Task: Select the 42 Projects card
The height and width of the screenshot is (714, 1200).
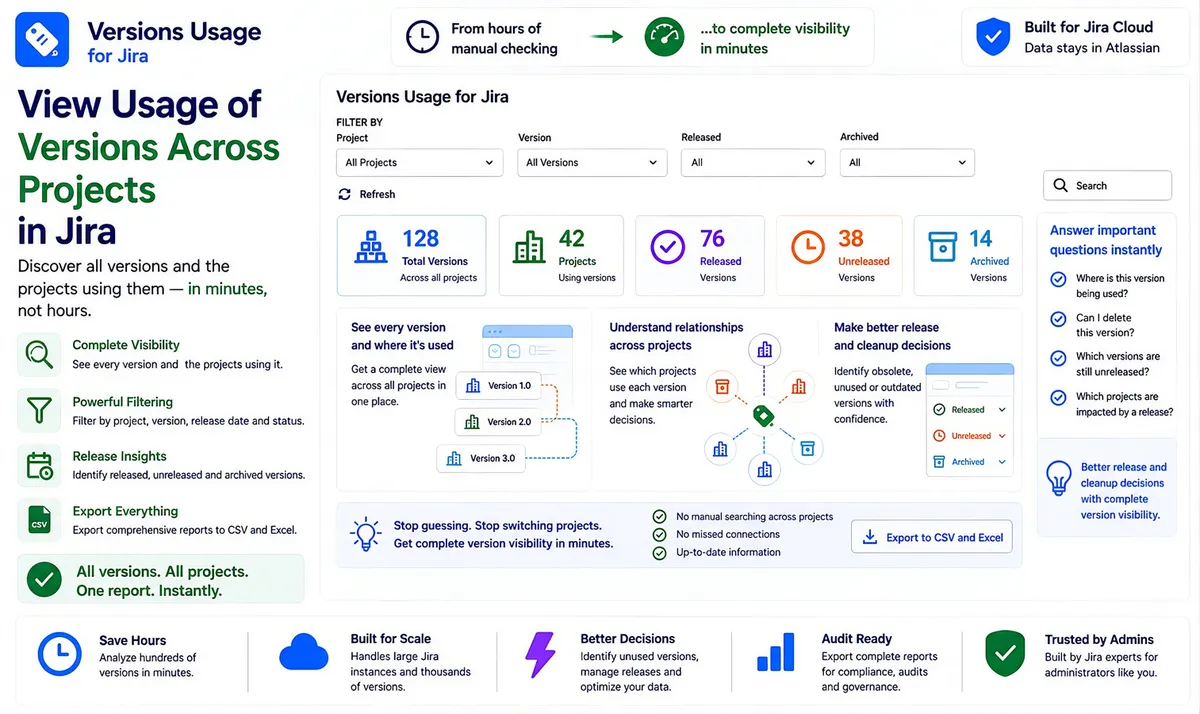Action: 561,256
